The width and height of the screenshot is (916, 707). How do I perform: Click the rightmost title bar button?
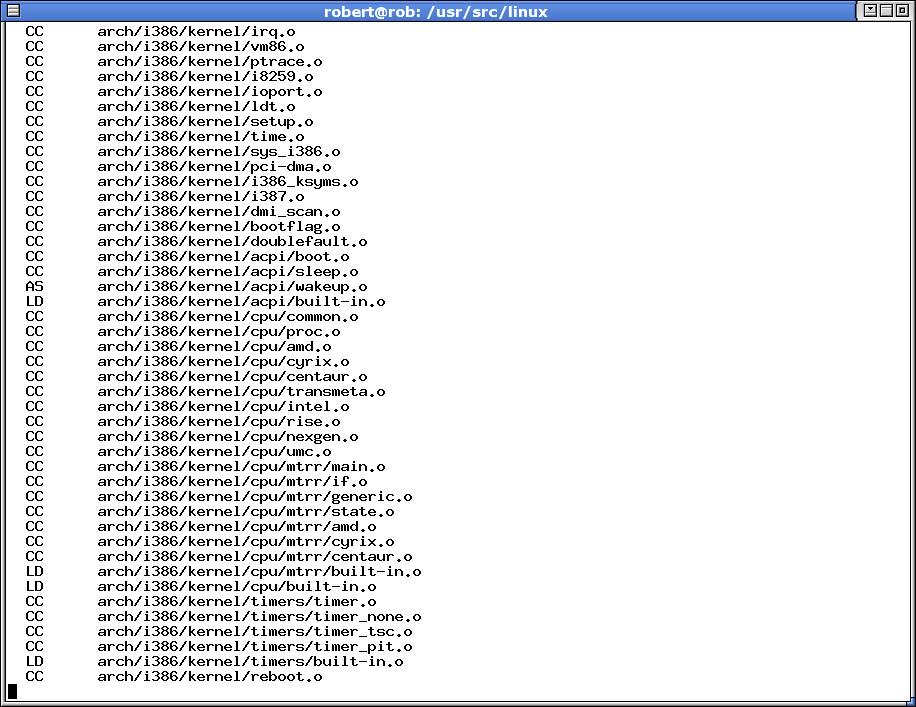click(x=902, y=11)
